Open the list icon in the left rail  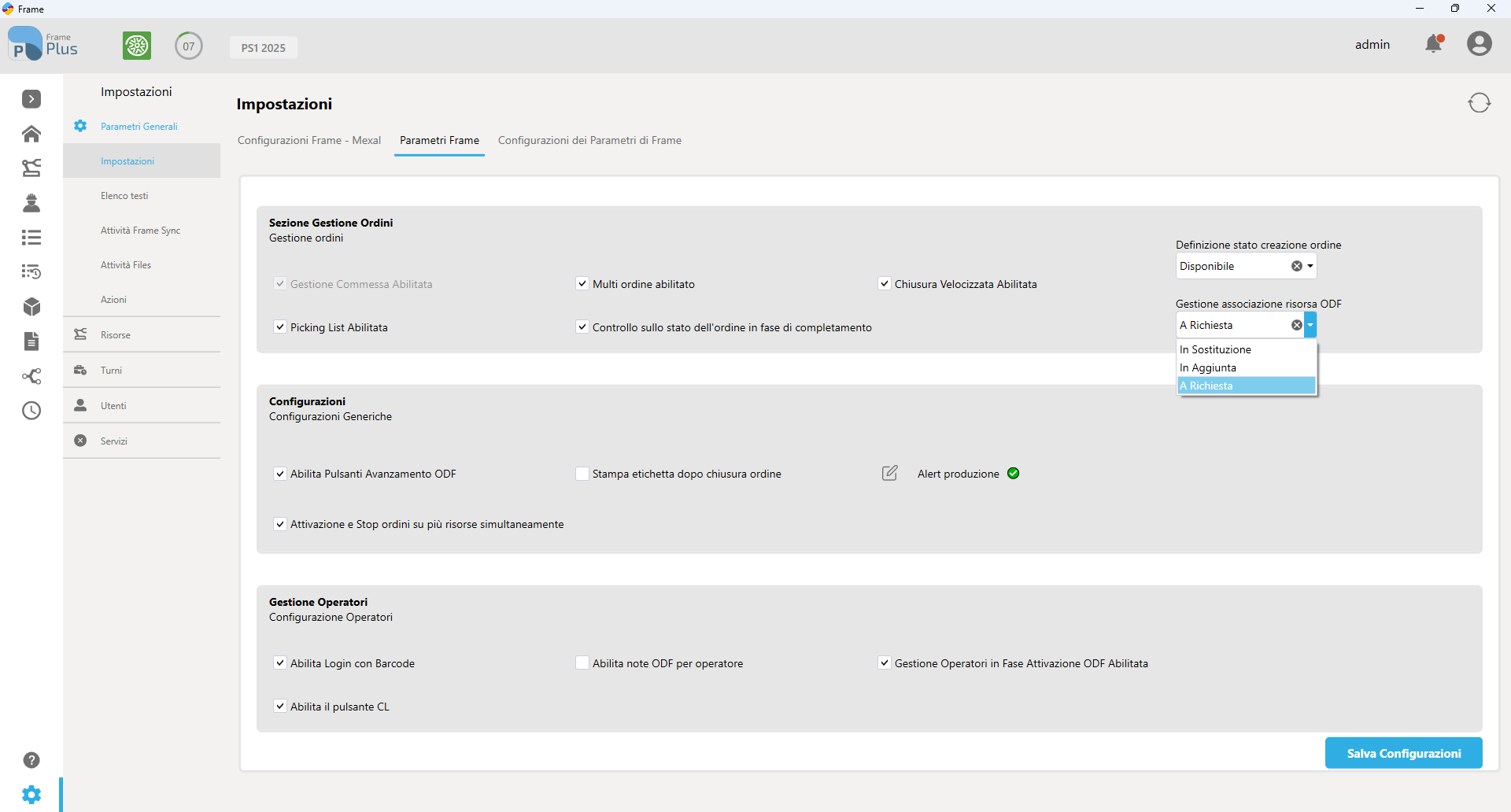[31, 237]
